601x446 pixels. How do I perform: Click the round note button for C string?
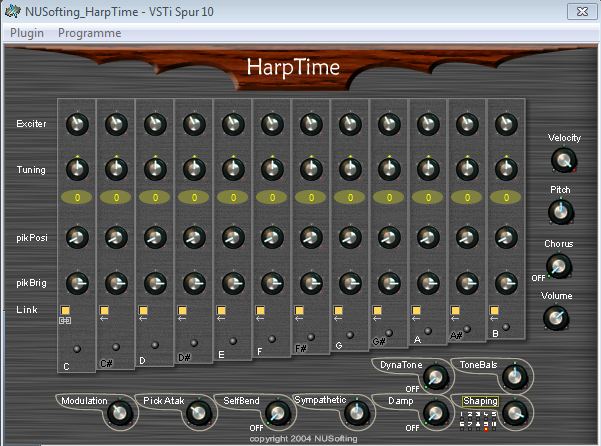pyautogui.click(x=77, y=349)
